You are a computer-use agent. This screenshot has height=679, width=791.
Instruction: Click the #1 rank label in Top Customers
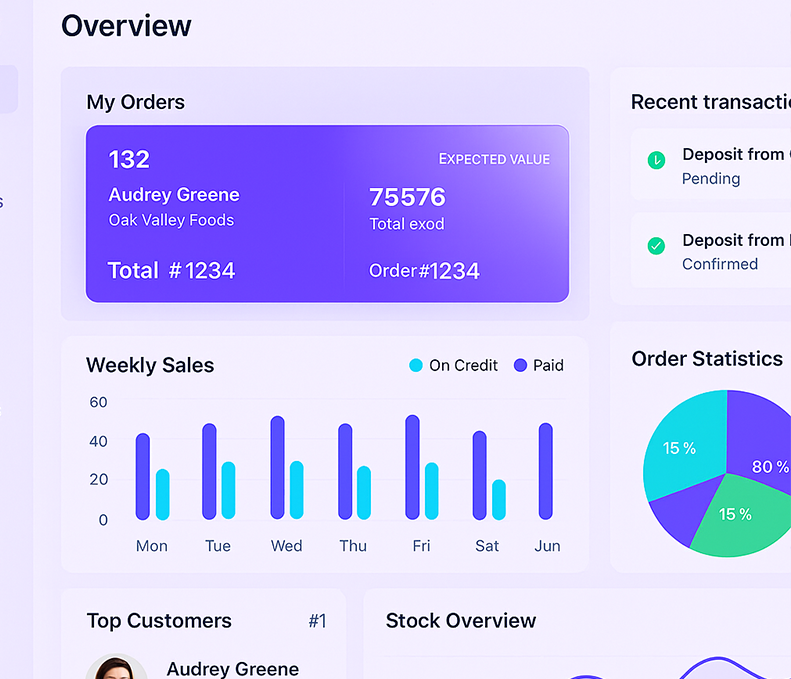pyautogui.click(x=317, y=621)
